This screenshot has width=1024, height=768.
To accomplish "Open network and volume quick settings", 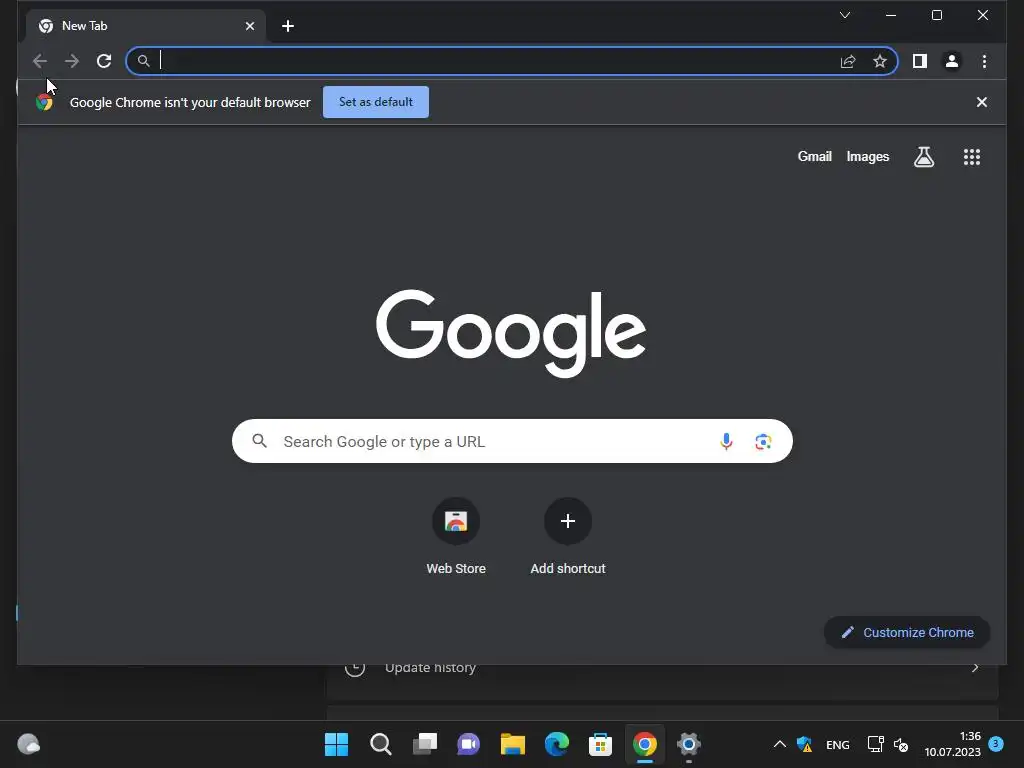I will click(888, 744).
